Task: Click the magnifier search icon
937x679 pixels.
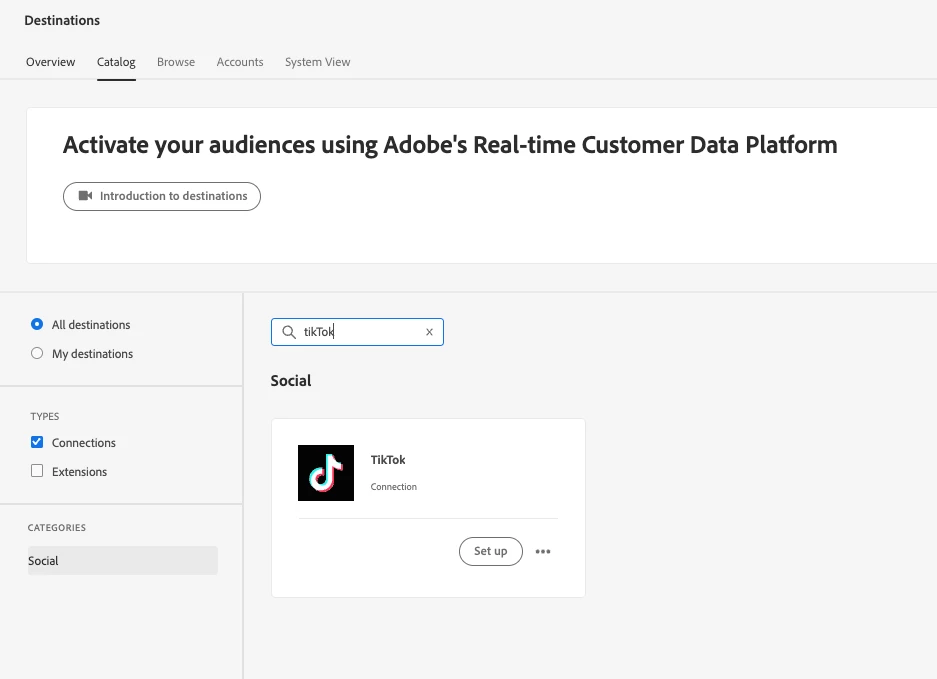Action: click(289, 332)
